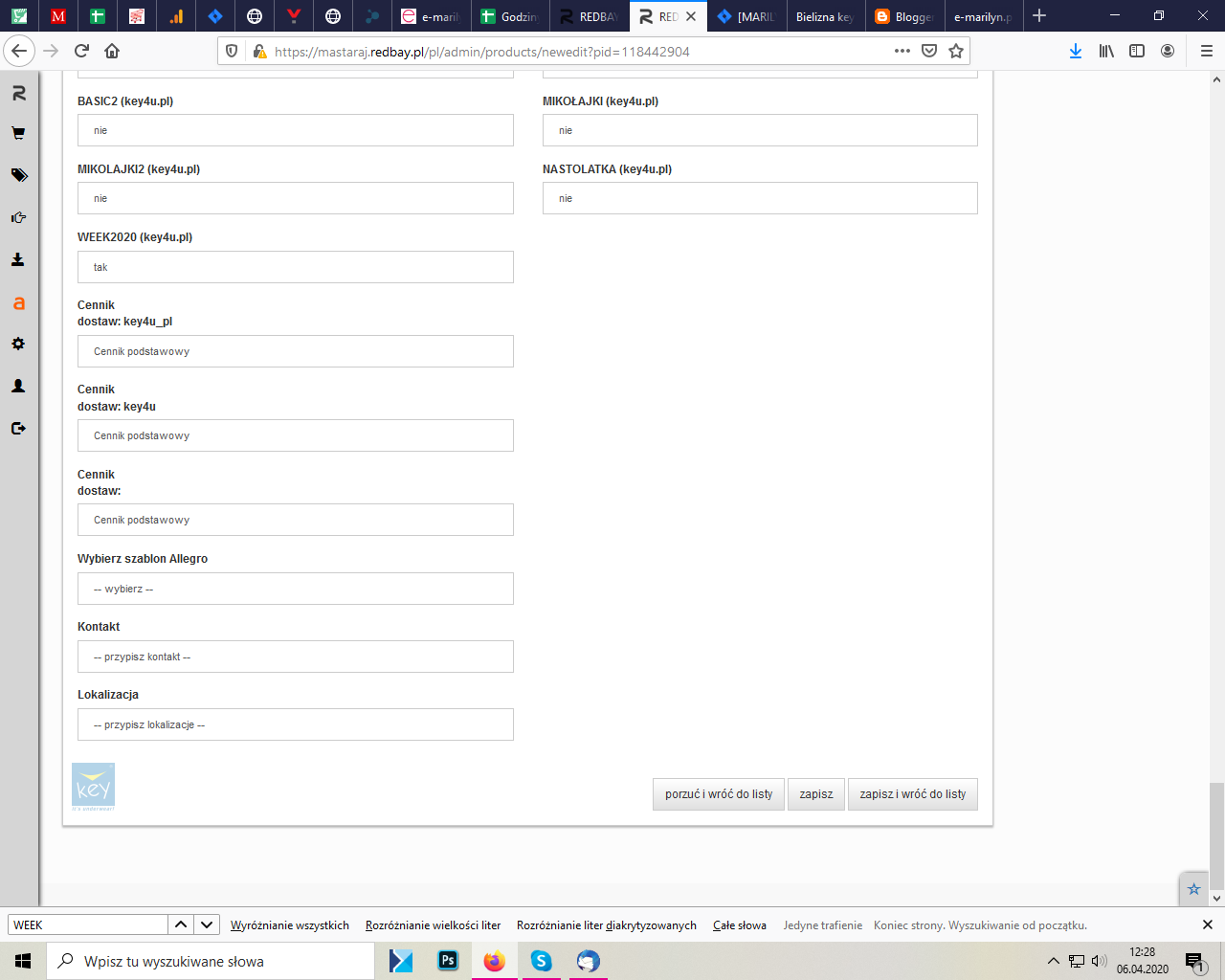Open the WEEK2020 (key4u.pl) dropdown

295,267
